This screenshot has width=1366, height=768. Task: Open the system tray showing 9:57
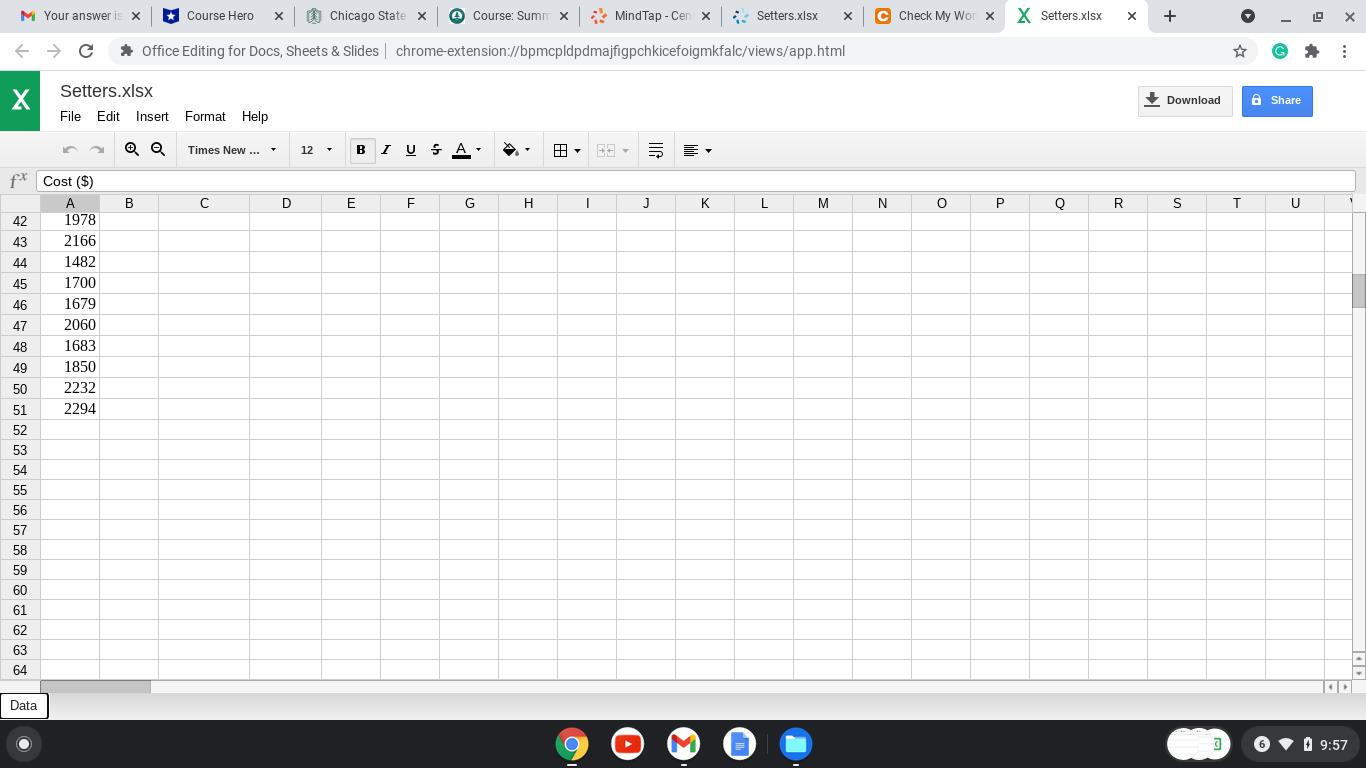[x=1300, y=744]
